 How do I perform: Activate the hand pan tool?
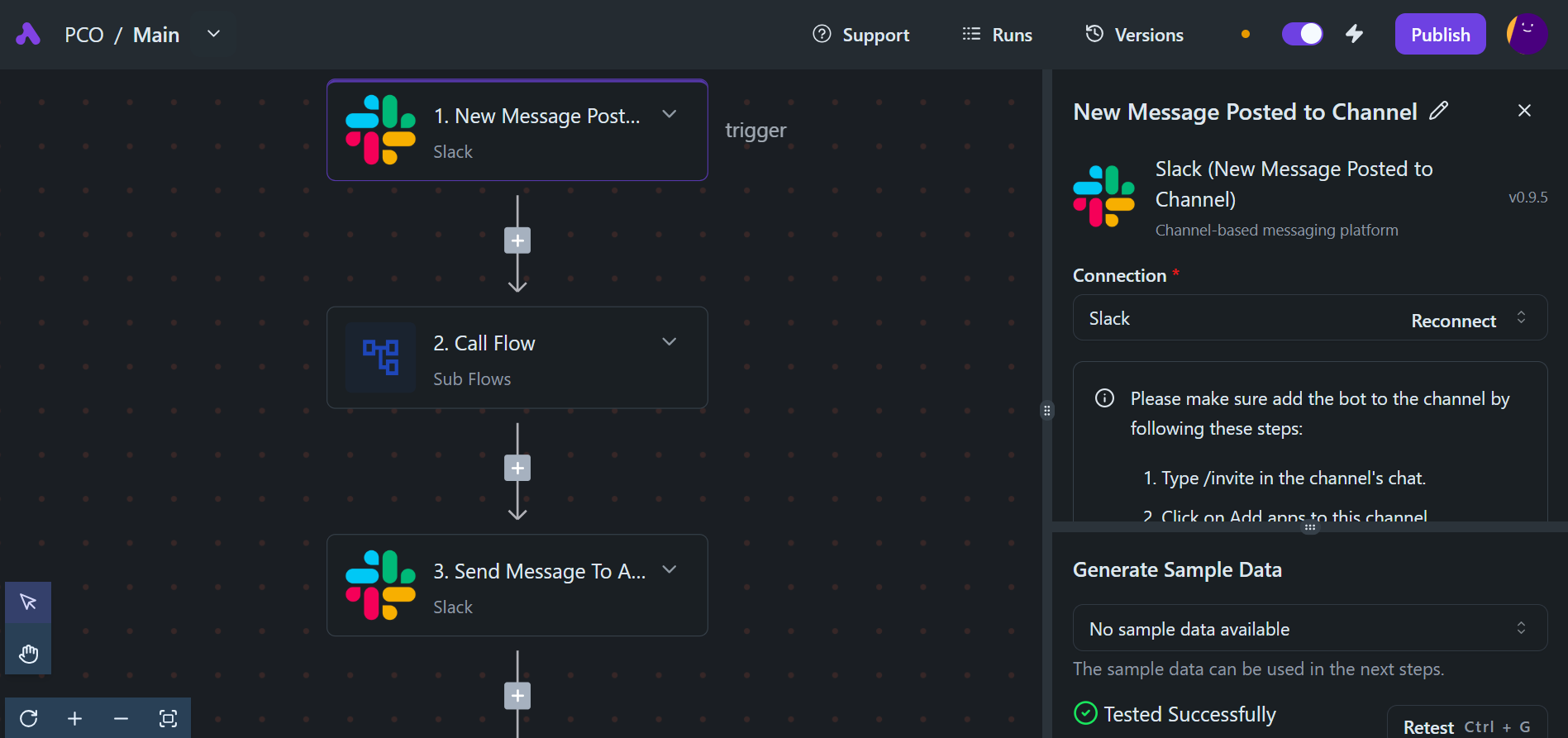coord(28,654)
